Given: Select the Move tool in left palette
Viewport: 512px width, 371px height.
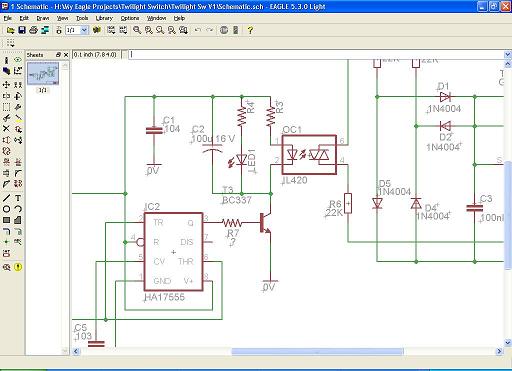Looking at the screenshot, I should tap(6, 85).
